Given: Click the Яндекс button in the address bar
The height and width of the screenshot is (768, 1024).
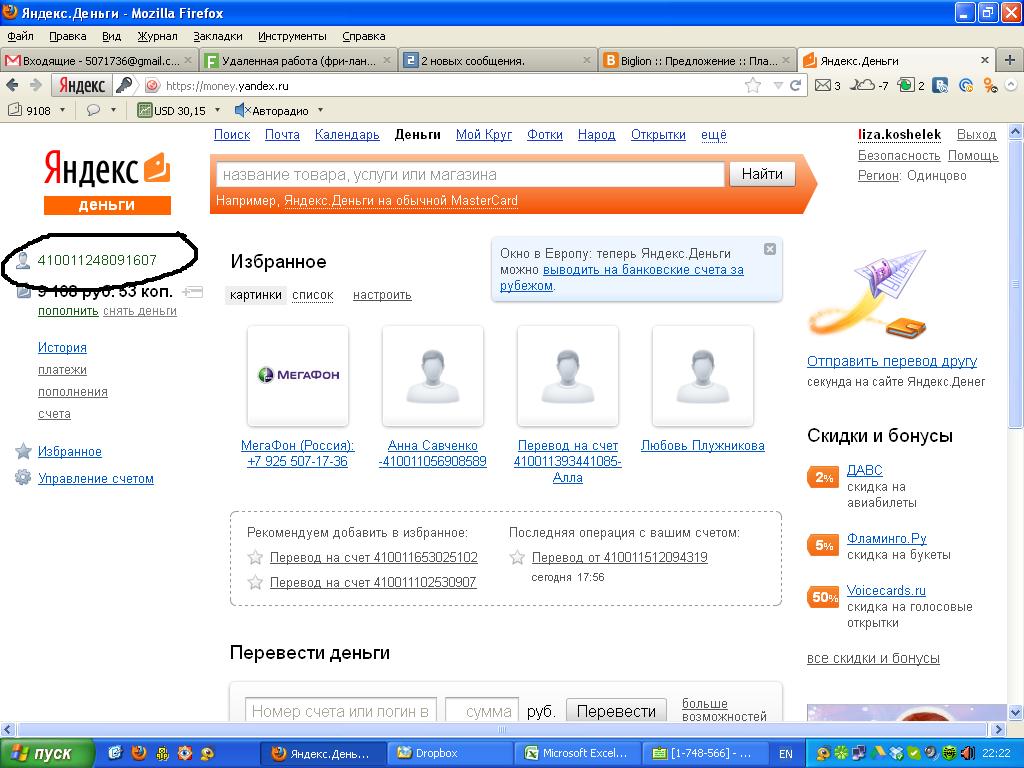Looking at the screenshot, I should coord(82,86).
